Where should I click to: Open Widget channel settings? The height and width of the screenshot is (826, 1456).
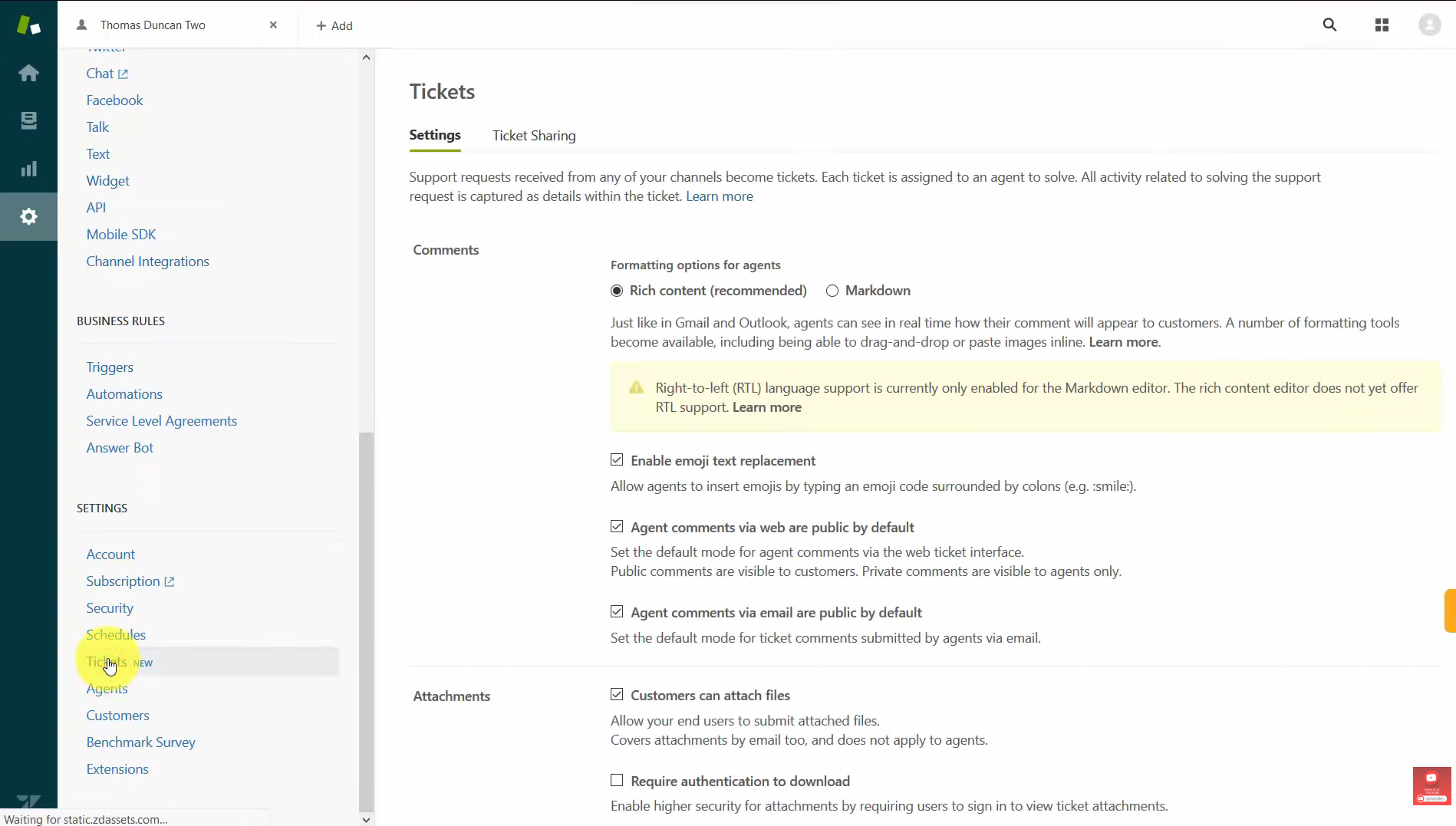pos(107,181)
